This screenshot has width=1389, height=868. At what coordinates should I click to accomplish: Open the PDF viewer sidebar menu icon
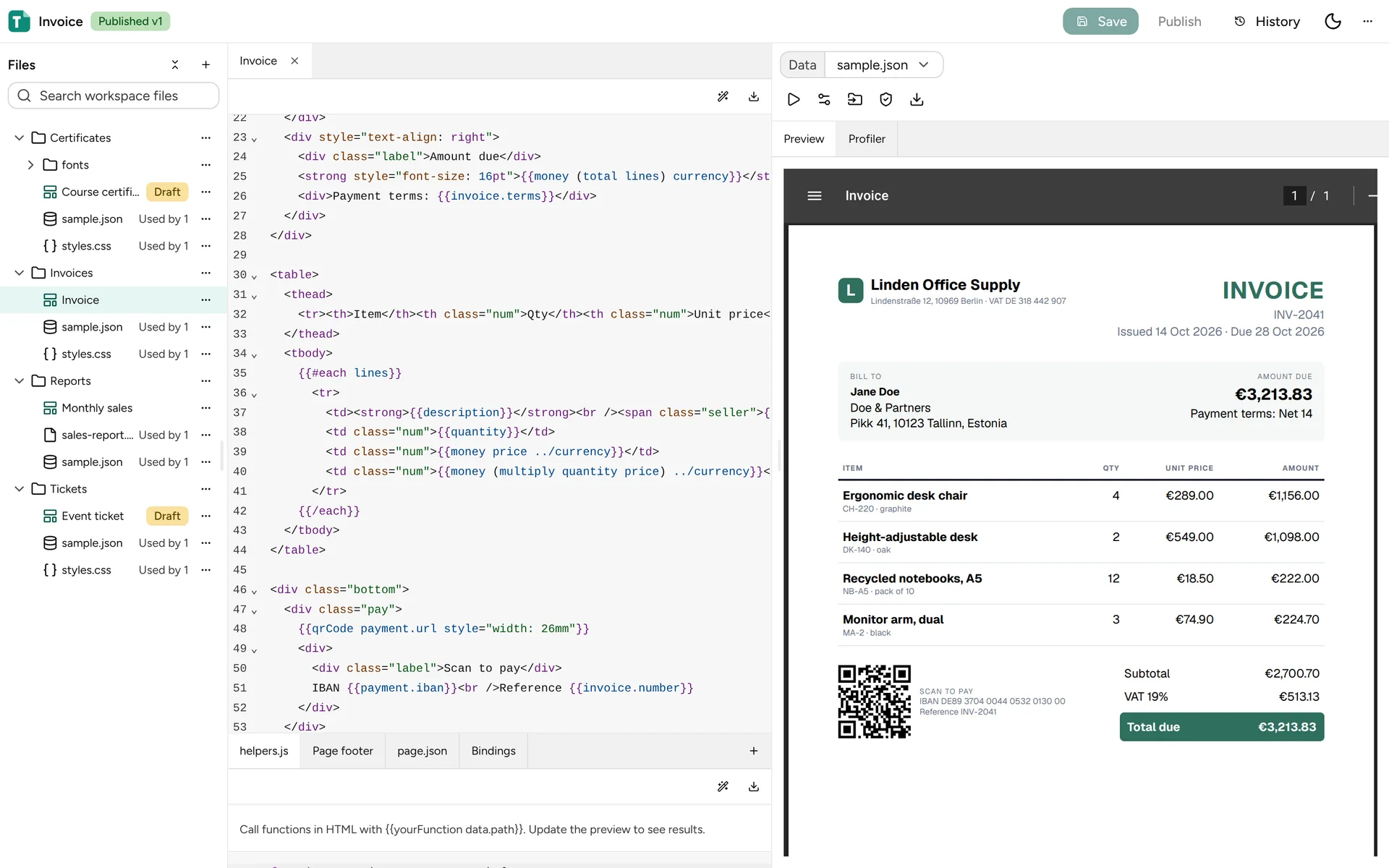815,196
